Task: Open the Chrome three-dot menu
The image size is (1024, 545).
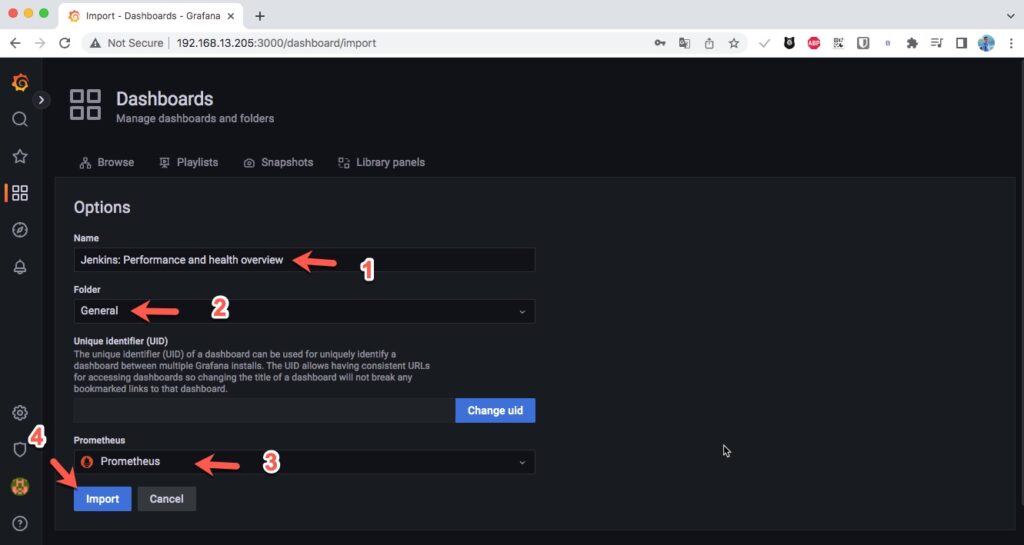Action: (x=1011, y=43)
